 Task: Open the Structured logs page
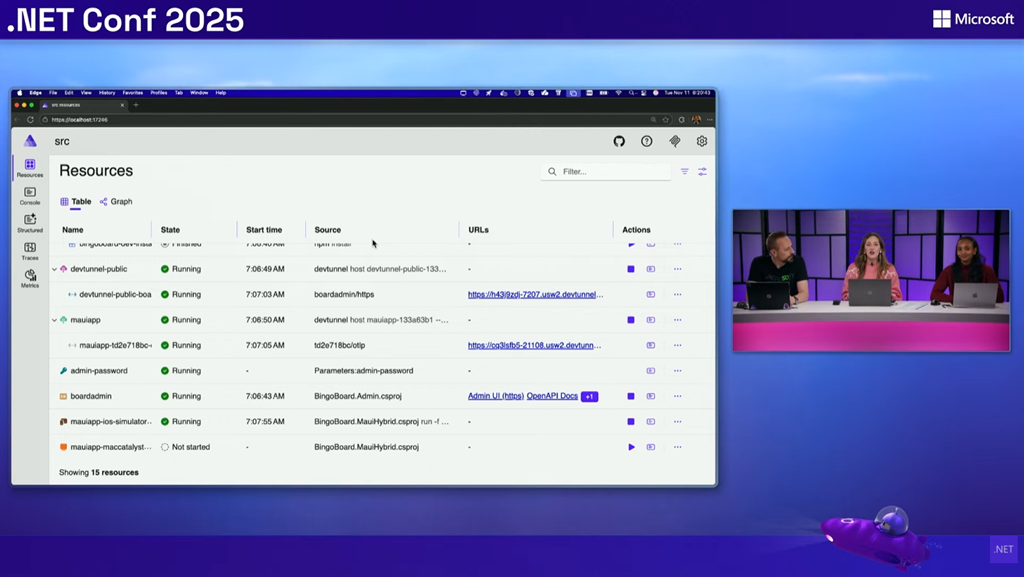30,223
